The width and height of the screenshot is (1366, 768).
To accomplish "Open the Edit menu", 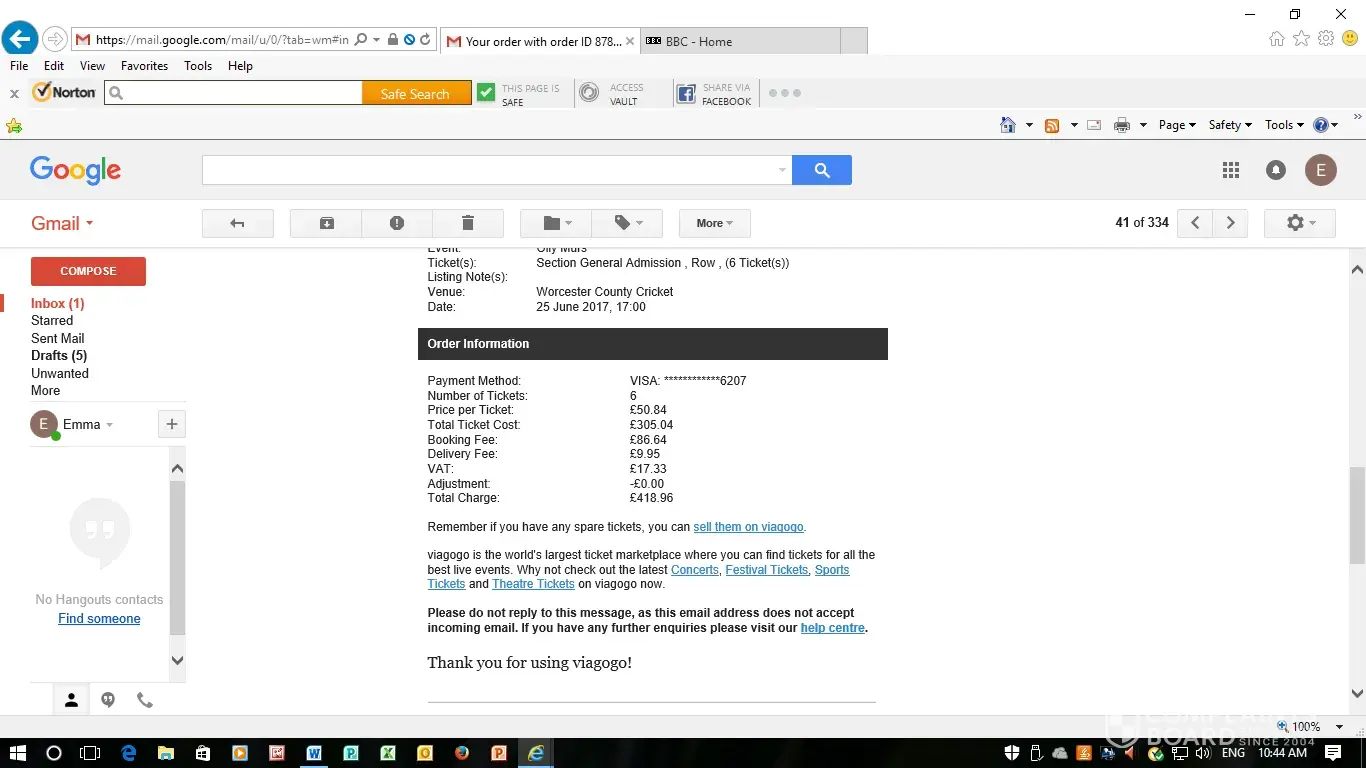I will click(x=54, y=66).
